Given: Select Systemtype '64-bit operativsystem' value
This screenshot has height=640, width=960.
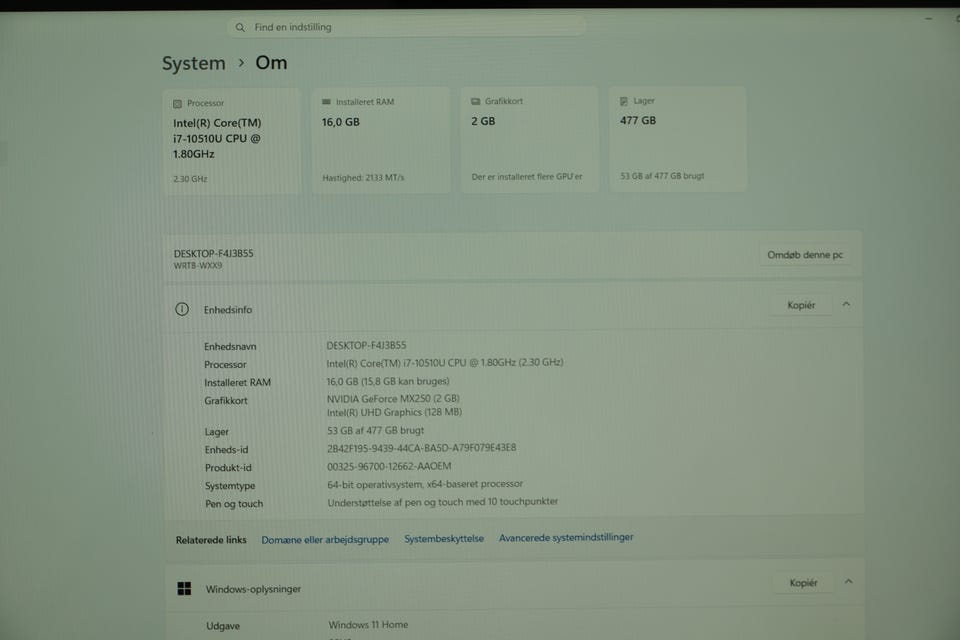Looking at the screenshot, I should tap(425, 484).
